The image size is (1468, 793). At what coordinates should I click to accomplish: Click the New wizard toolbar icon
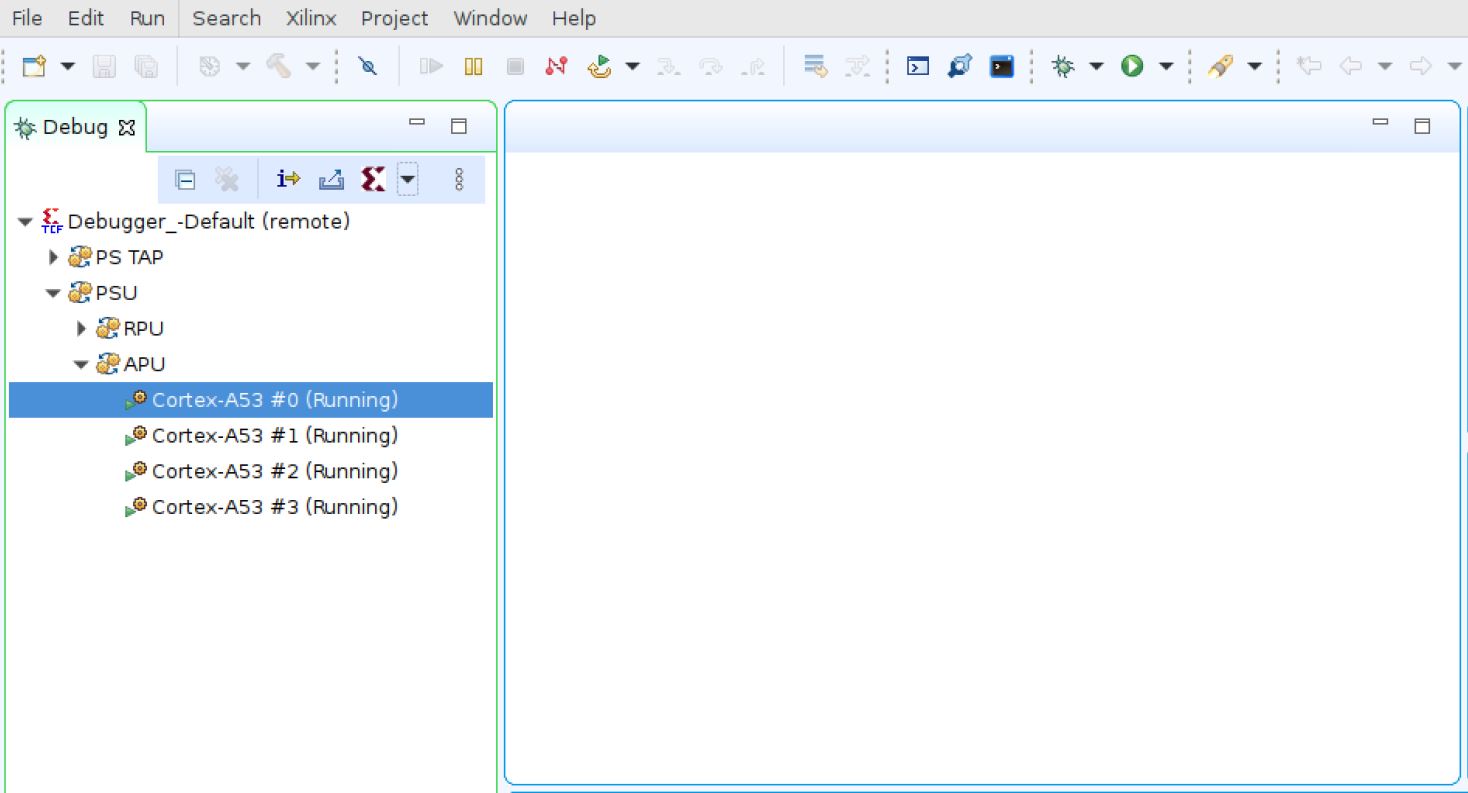point(35,67)
